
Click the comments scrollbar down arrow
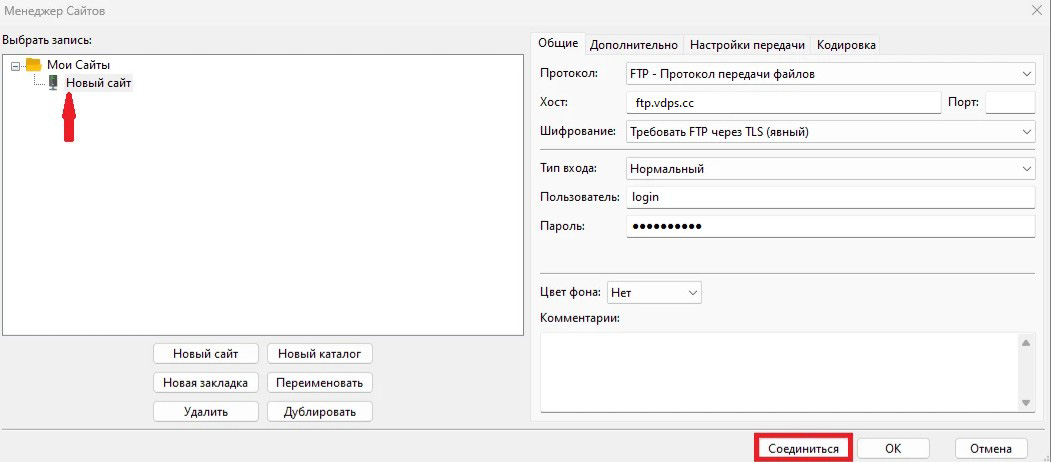[1027, 402]
